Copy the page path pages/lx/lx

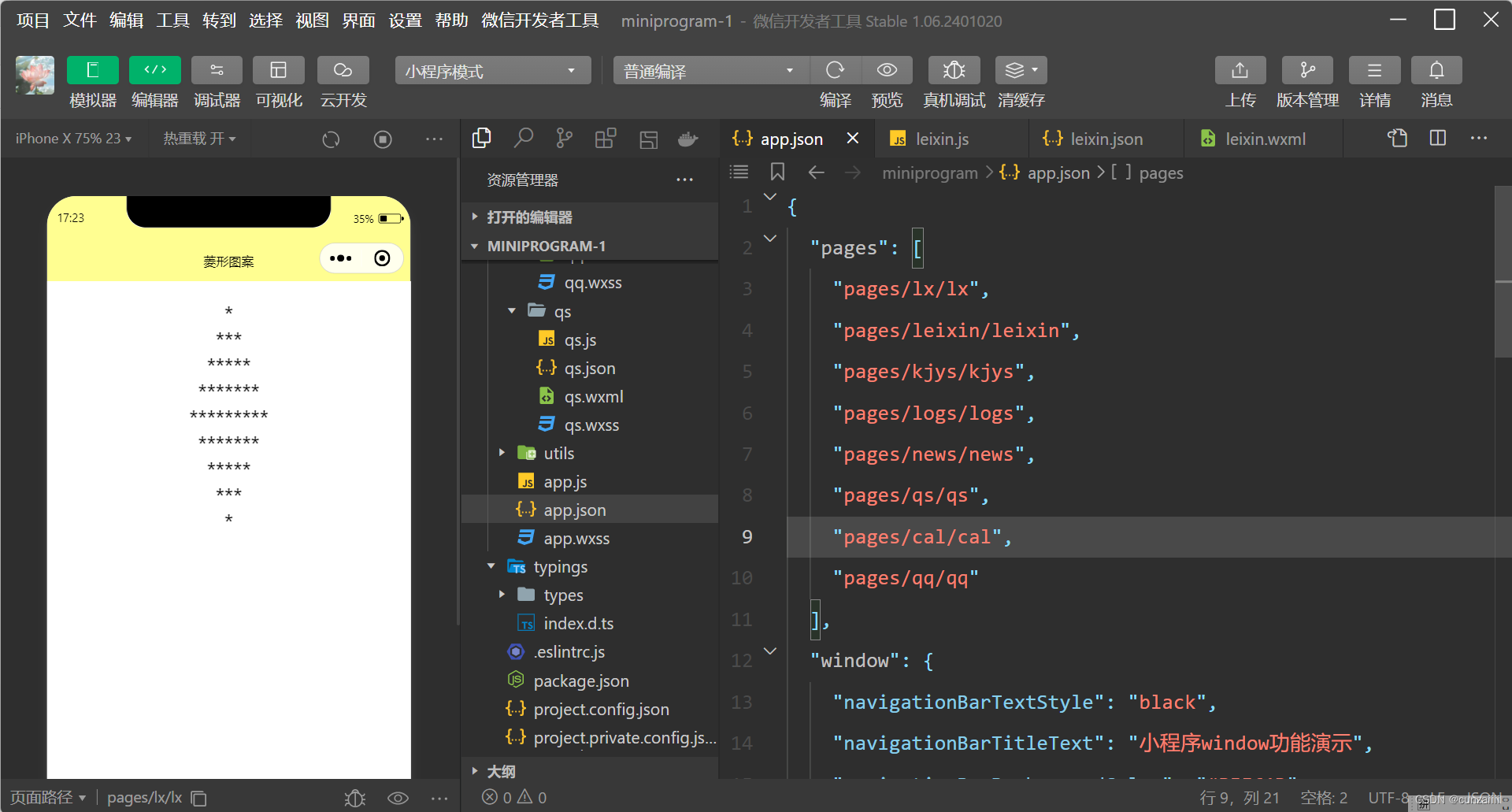199,799
